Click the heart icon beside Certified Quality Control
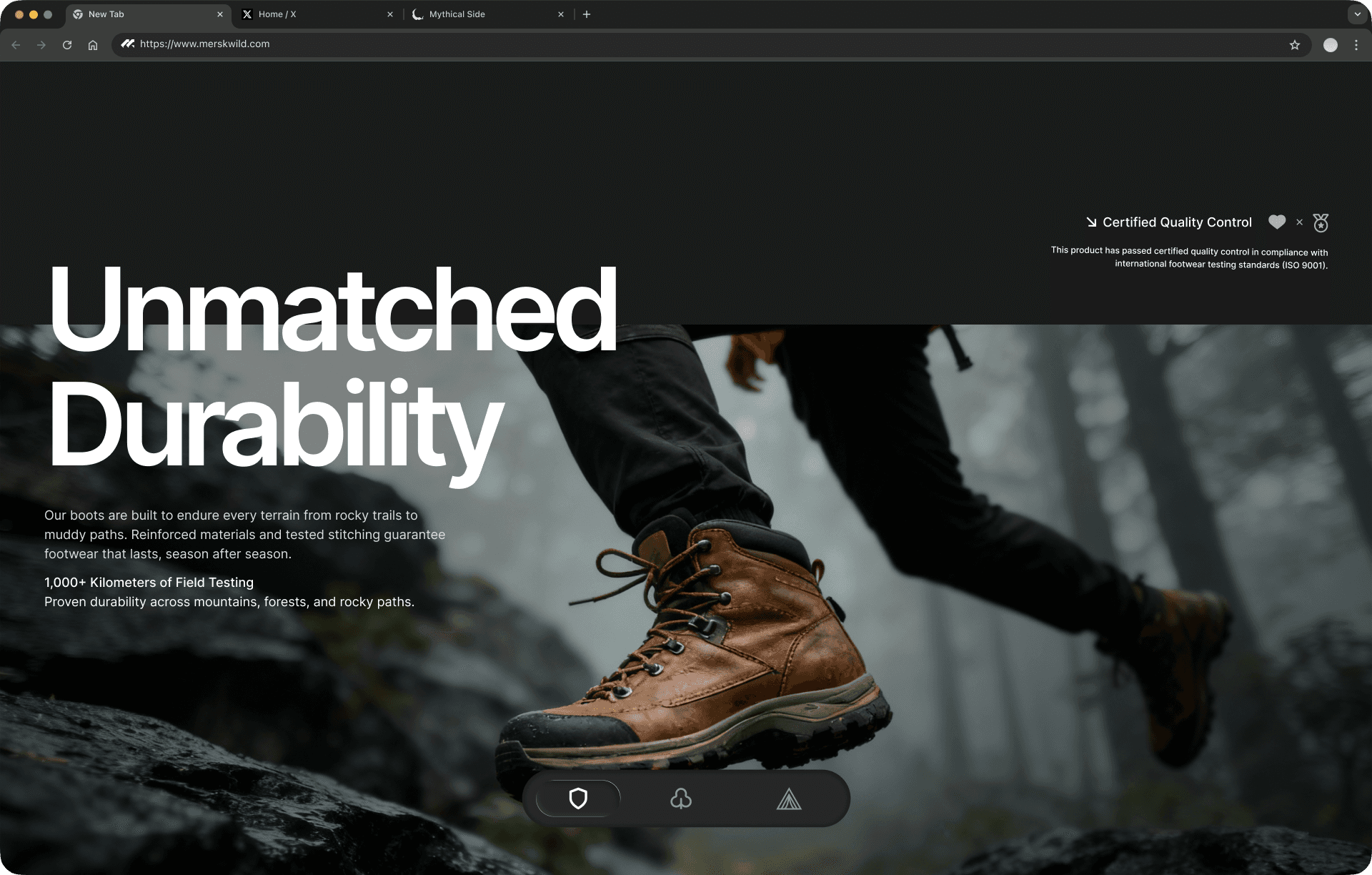 (1277, 222)
